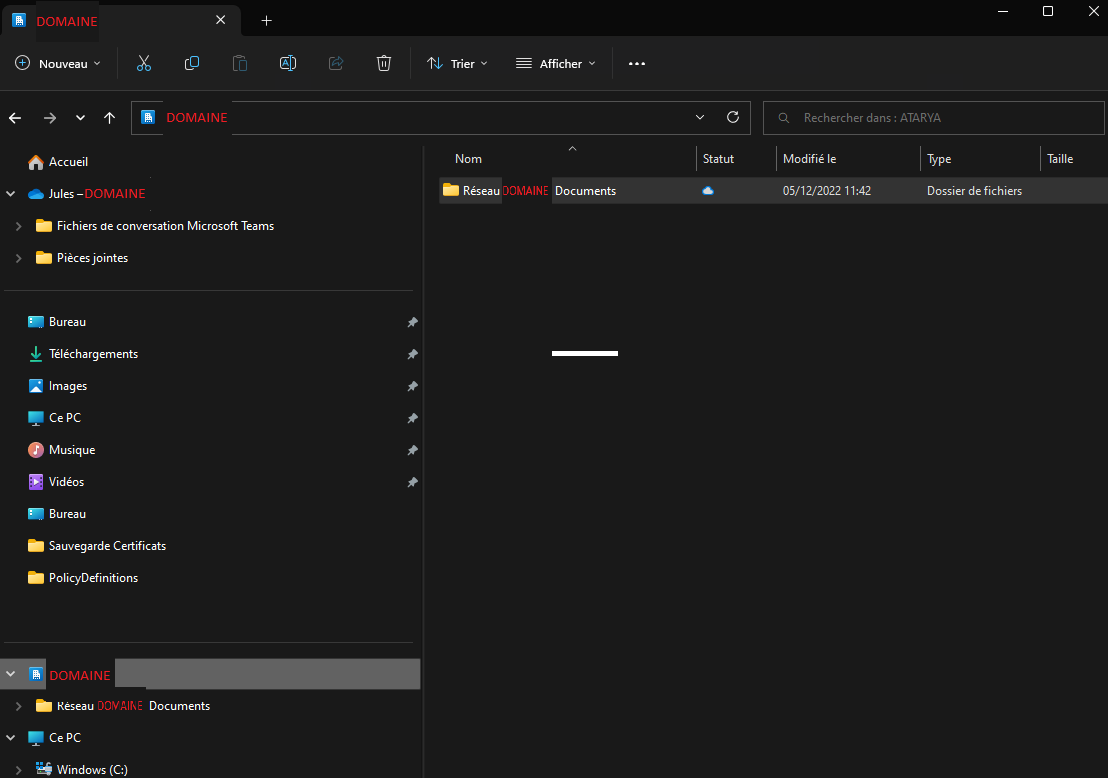This screenshot has width=1108, height=778.
Task: Click the Copy icon
Action: pos(191,62)
